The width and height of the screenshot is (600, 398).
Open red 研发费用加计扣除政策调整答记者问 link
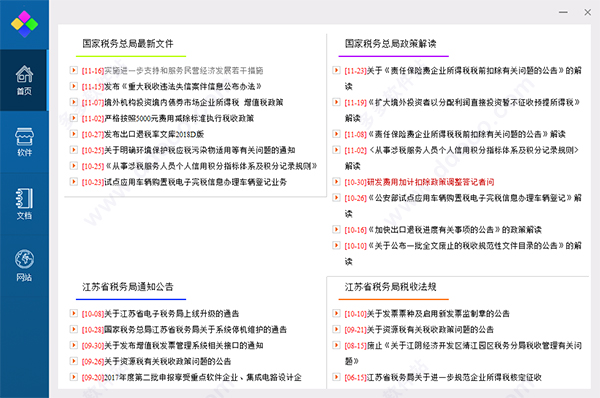(419, 182)
